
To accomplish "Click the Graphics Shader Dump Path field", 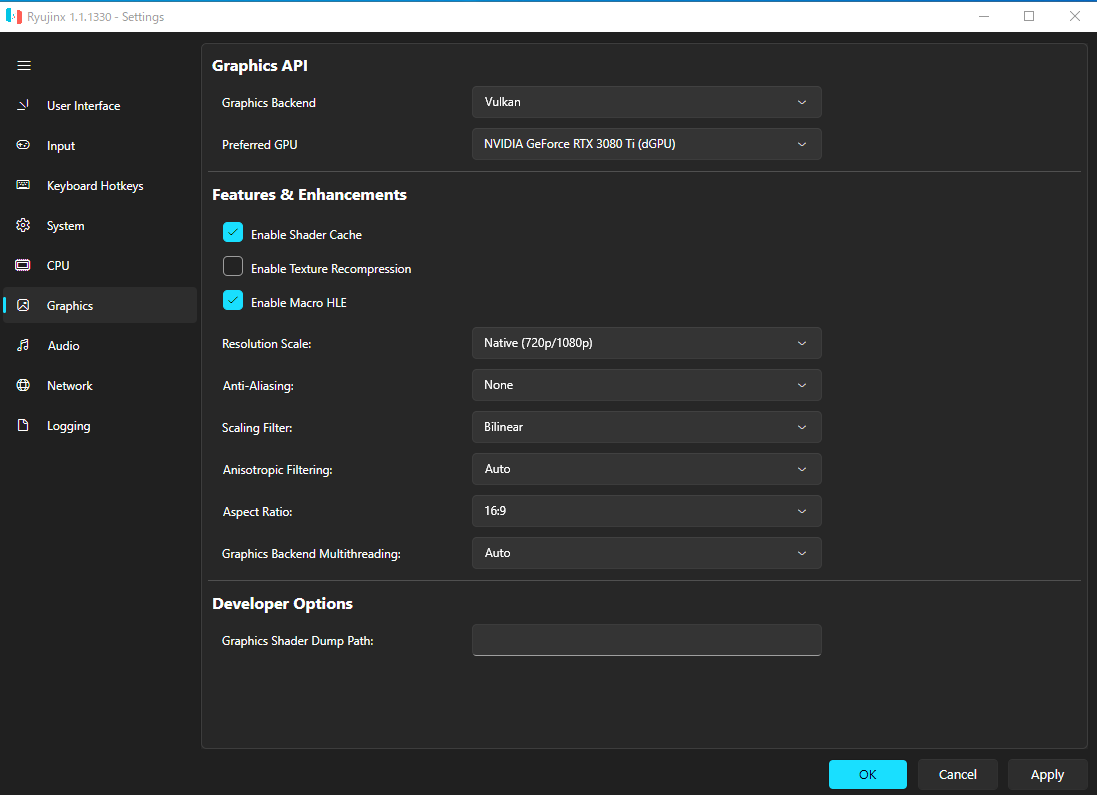I will tap(646, 640).
